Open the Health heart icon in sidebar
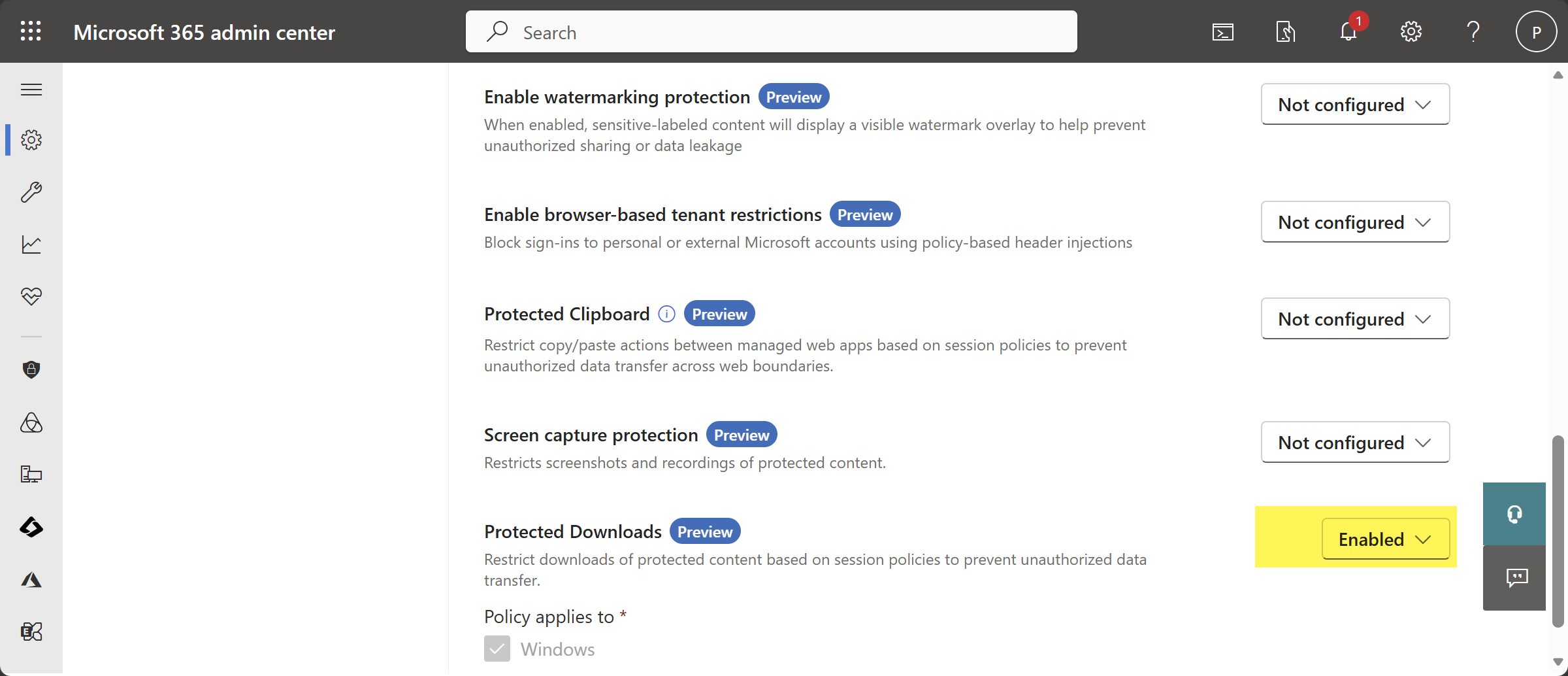This screenshot has width=1568, height=676. tap(31, 296)
